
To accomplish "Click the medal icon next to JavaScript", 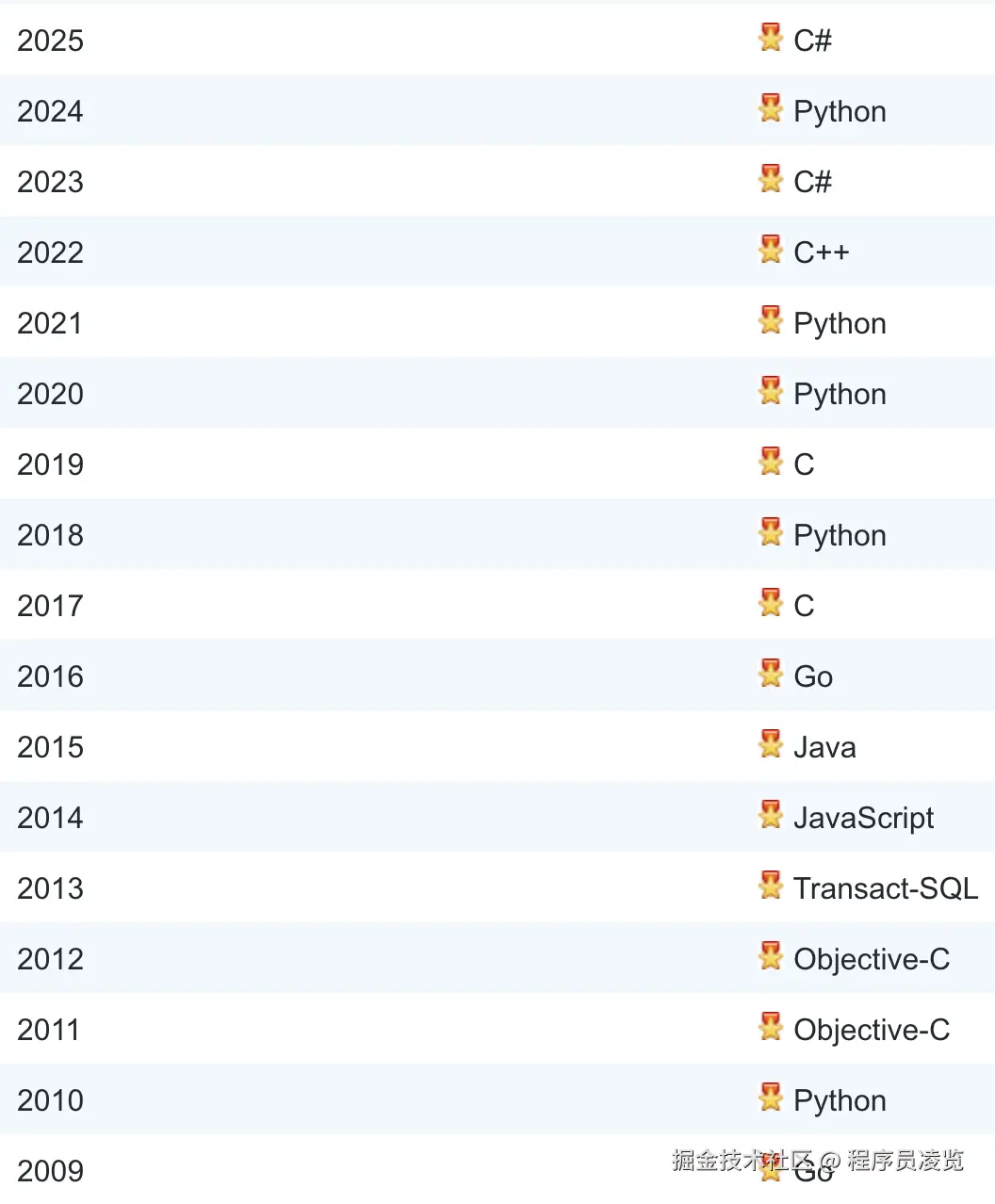I will coord(771,815).
